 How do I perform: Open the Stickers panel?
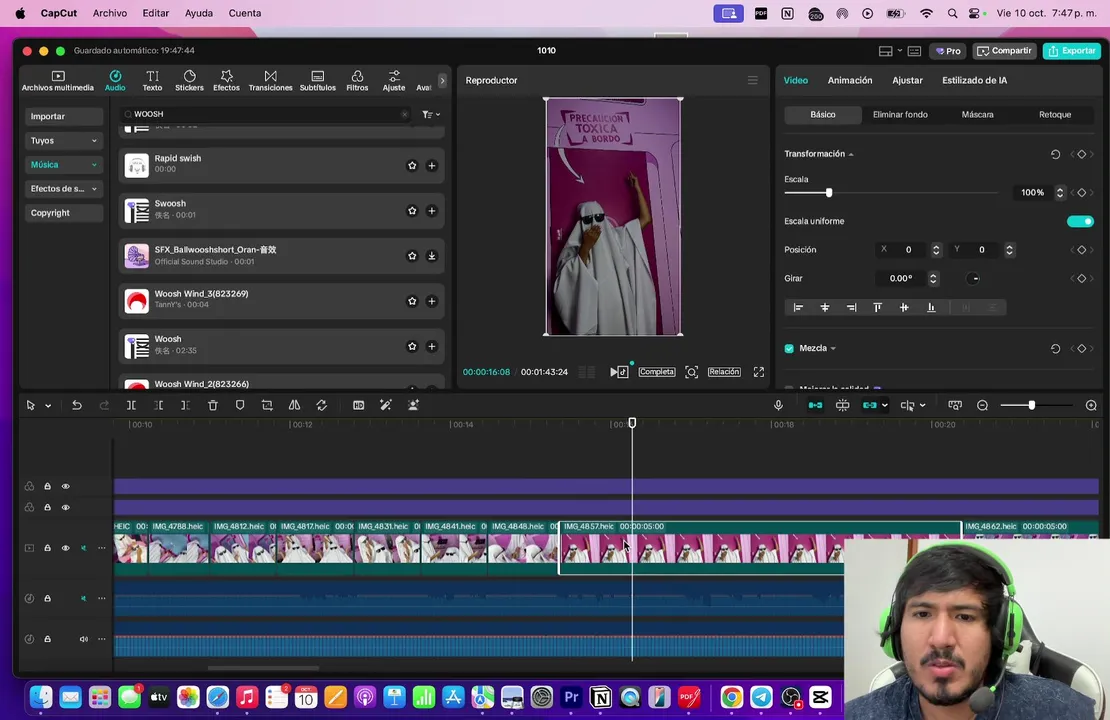pyautogui.click(x=189, y=81)
